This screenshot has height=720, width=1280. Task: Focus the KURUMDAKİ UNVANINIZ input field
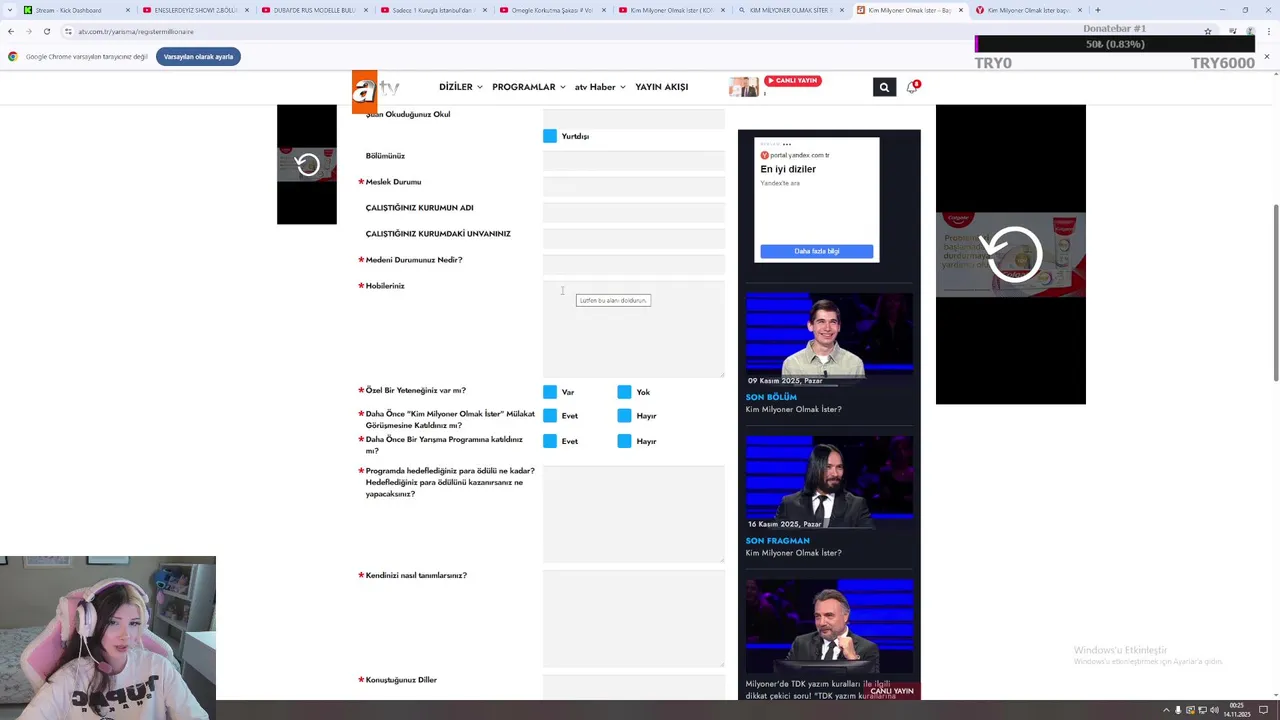(634, 239)
